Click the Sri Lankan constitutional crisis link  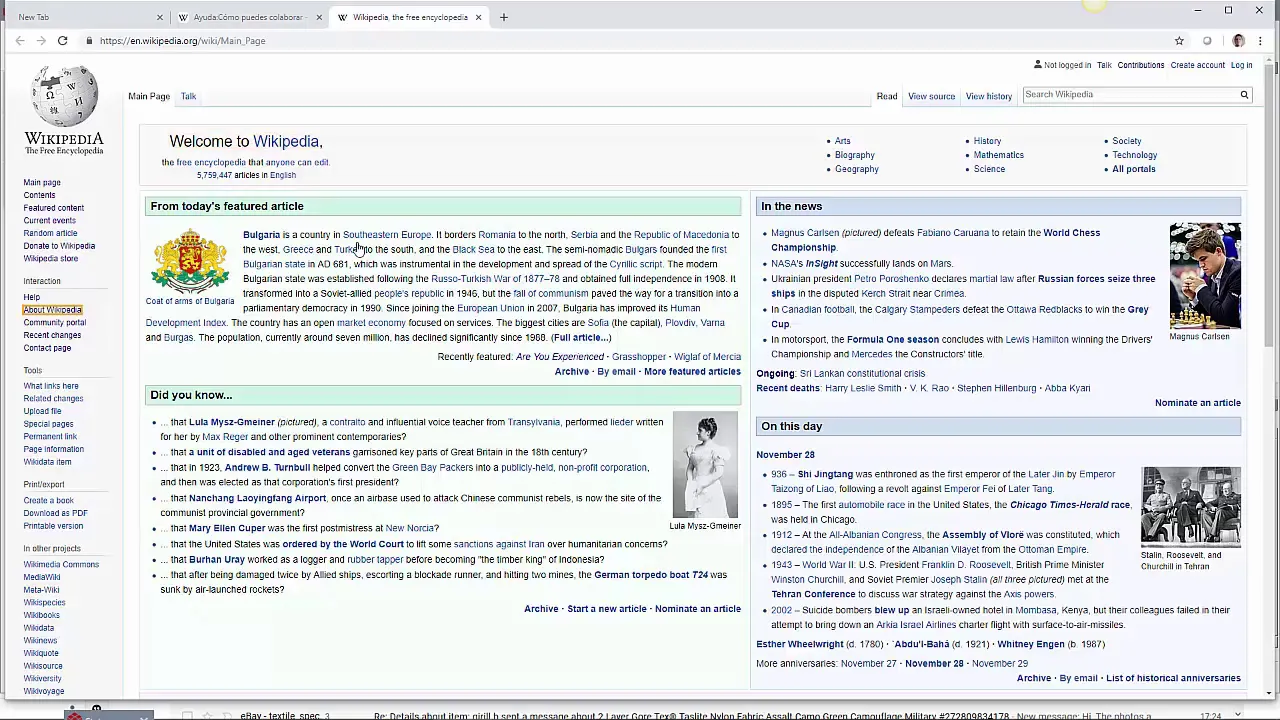click(862, 374)
